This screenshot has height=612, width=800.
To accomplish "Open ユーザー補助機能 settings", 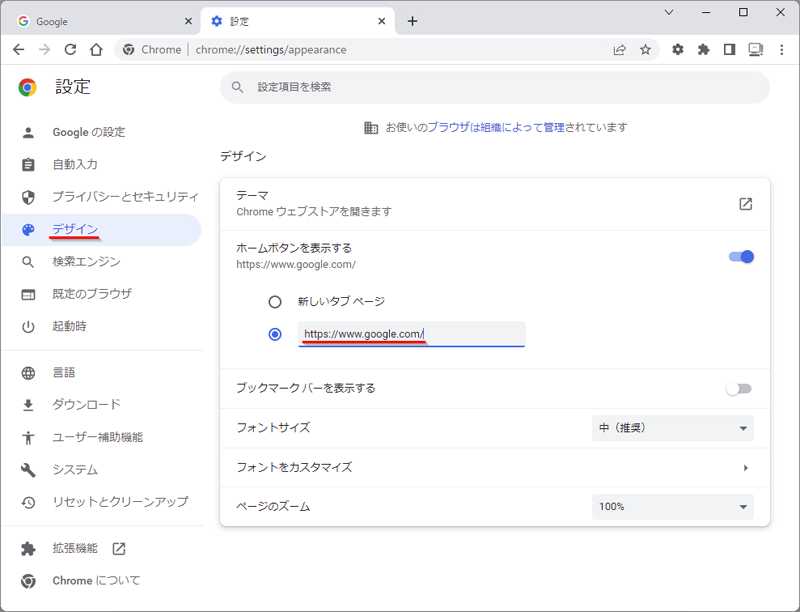I will point(97,437).
